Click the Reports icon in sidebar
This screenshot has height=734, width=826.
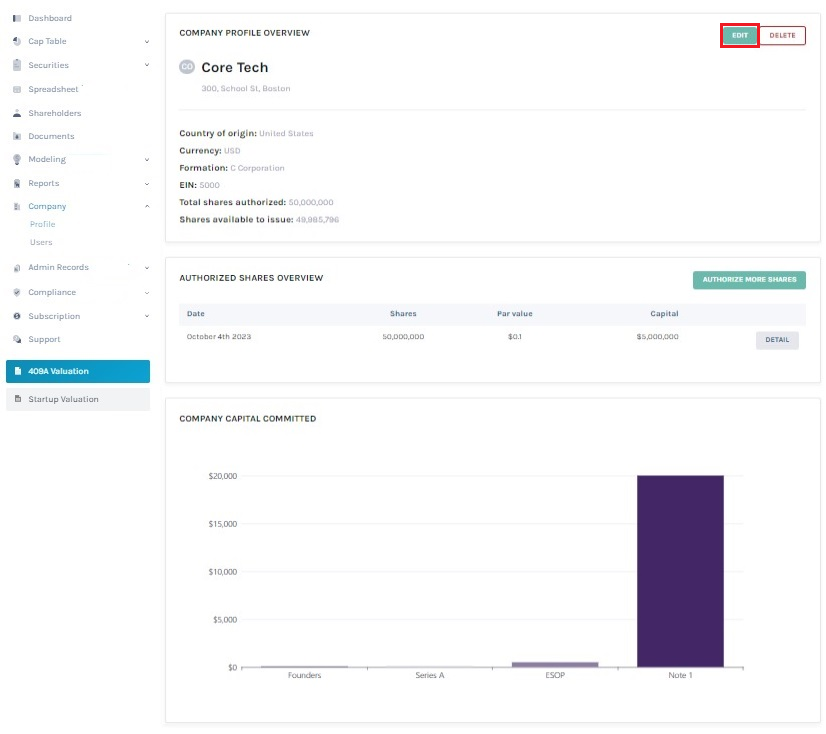17,183
